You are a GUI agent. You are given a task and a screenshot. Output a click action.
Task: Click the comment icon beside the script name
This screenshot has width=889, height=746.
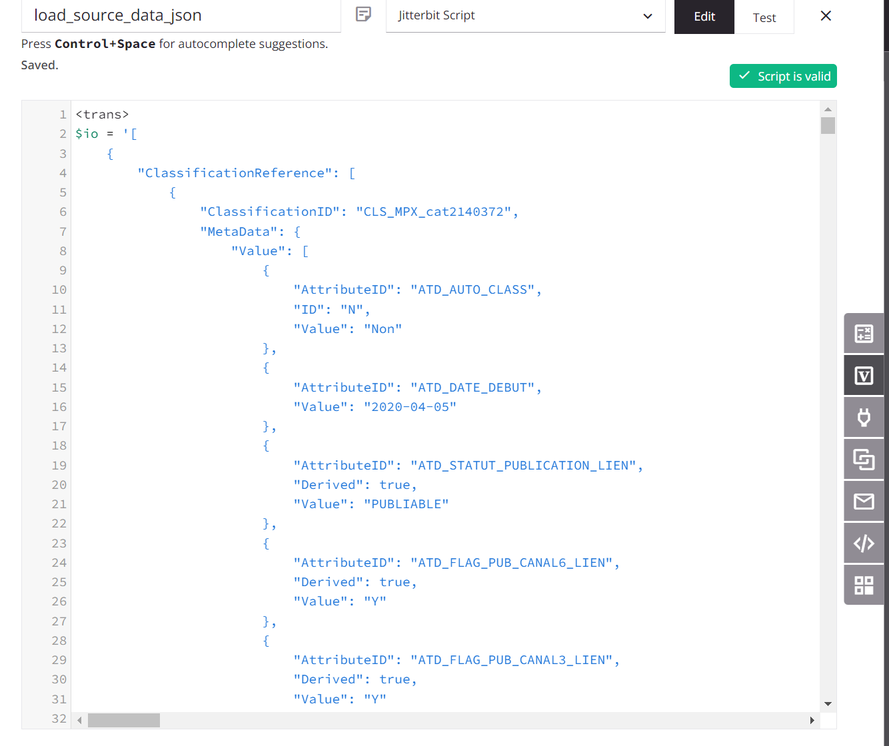coord(362,14)
